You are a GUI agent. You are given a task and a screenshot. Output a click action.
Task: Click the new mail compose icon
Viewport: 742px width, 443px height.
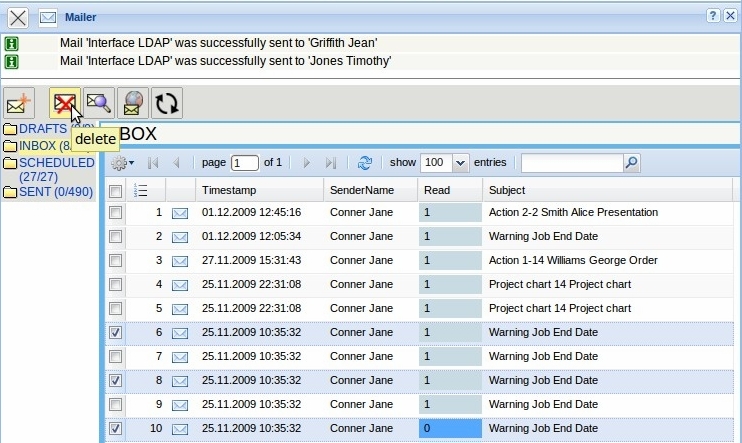(x=19, y=103)
